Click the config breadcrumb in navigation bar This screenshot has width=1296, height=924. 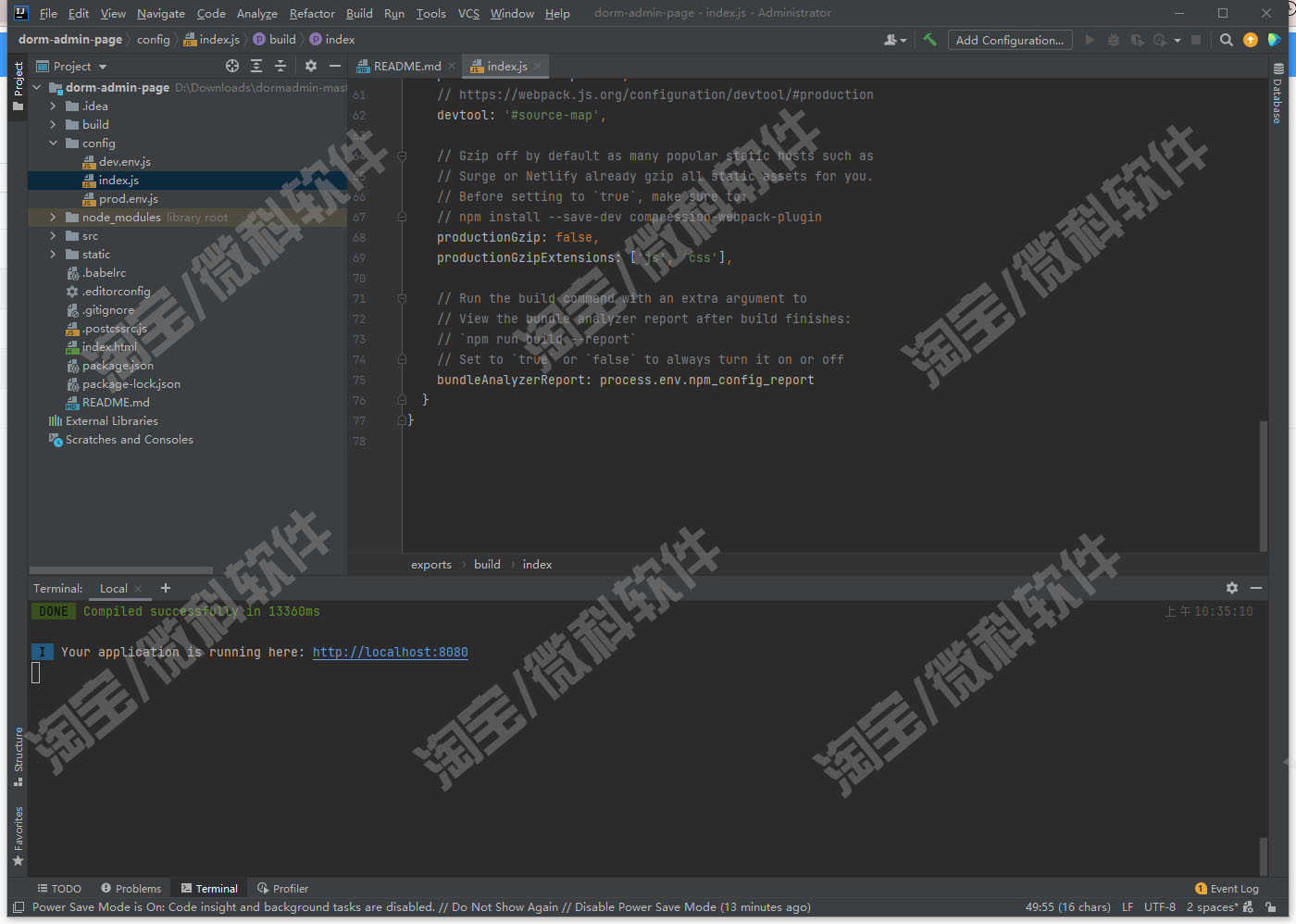154,40
